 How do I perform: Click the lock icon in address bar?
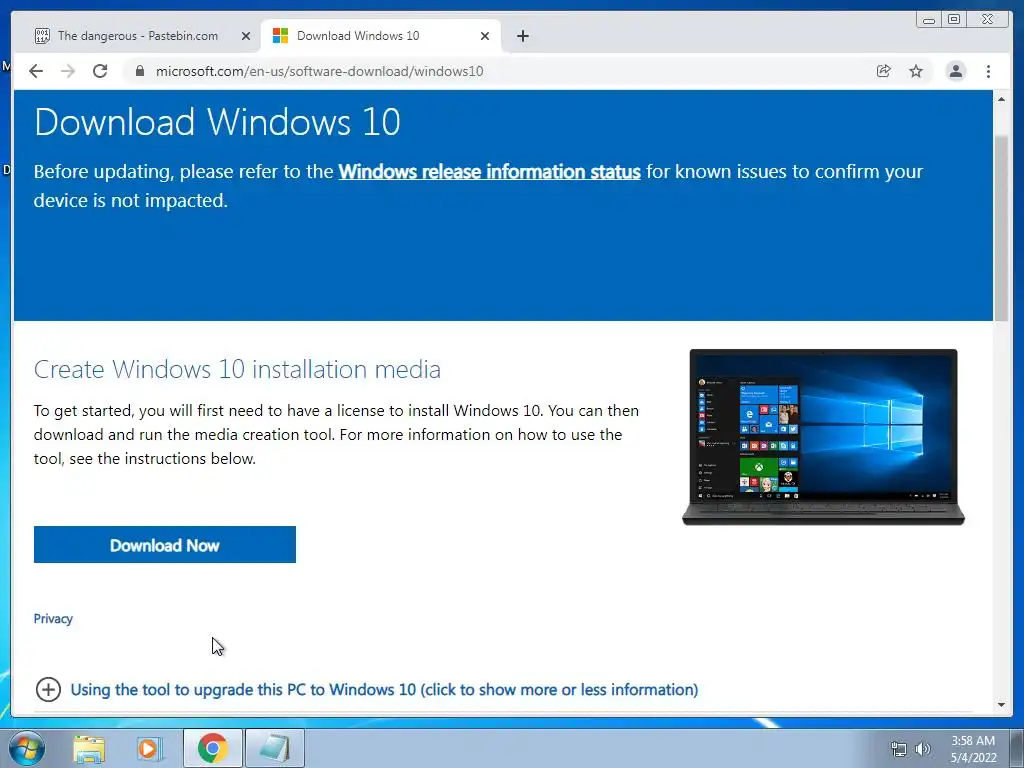[139, 71]
